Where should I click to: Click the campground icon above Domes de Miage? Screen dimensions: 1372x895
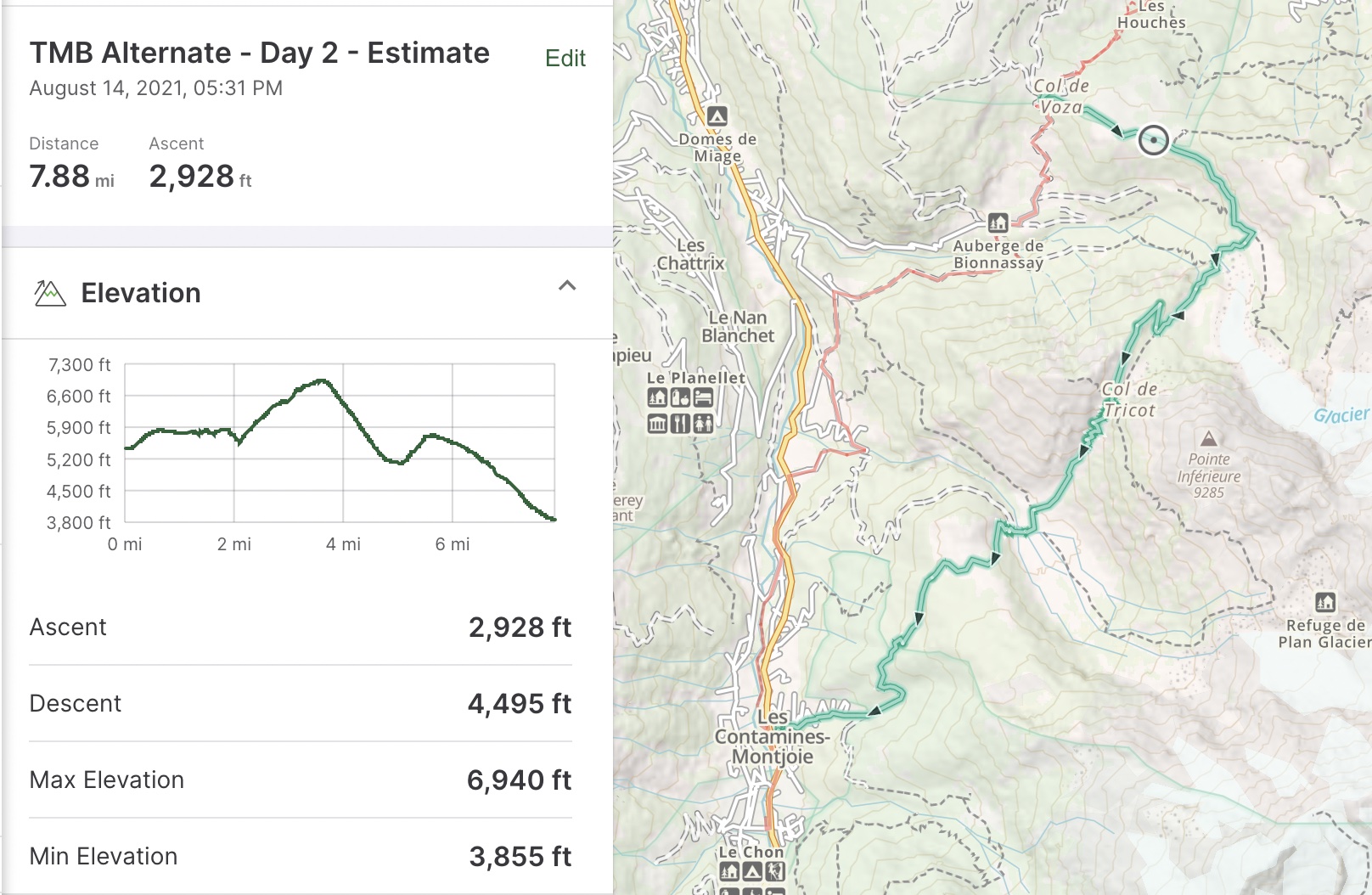[717, 115]
